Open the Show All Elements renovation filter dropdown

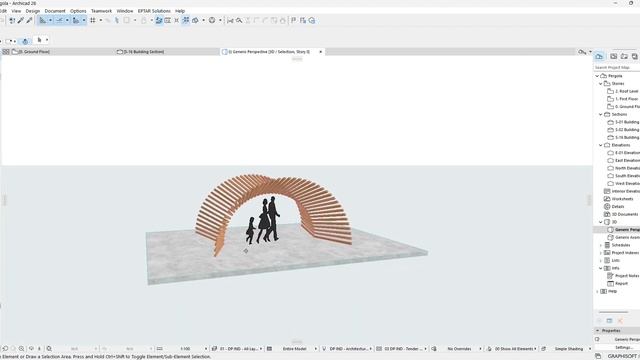click(512, 349)
